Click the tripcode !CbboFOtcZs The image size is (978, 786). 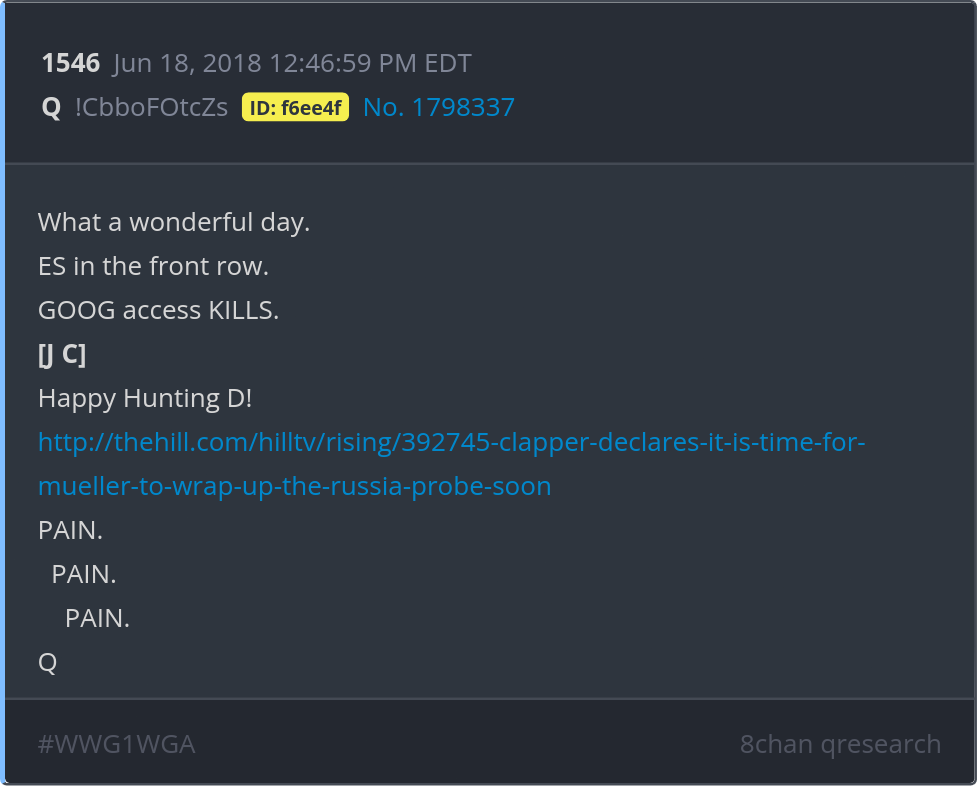point(151,108)
